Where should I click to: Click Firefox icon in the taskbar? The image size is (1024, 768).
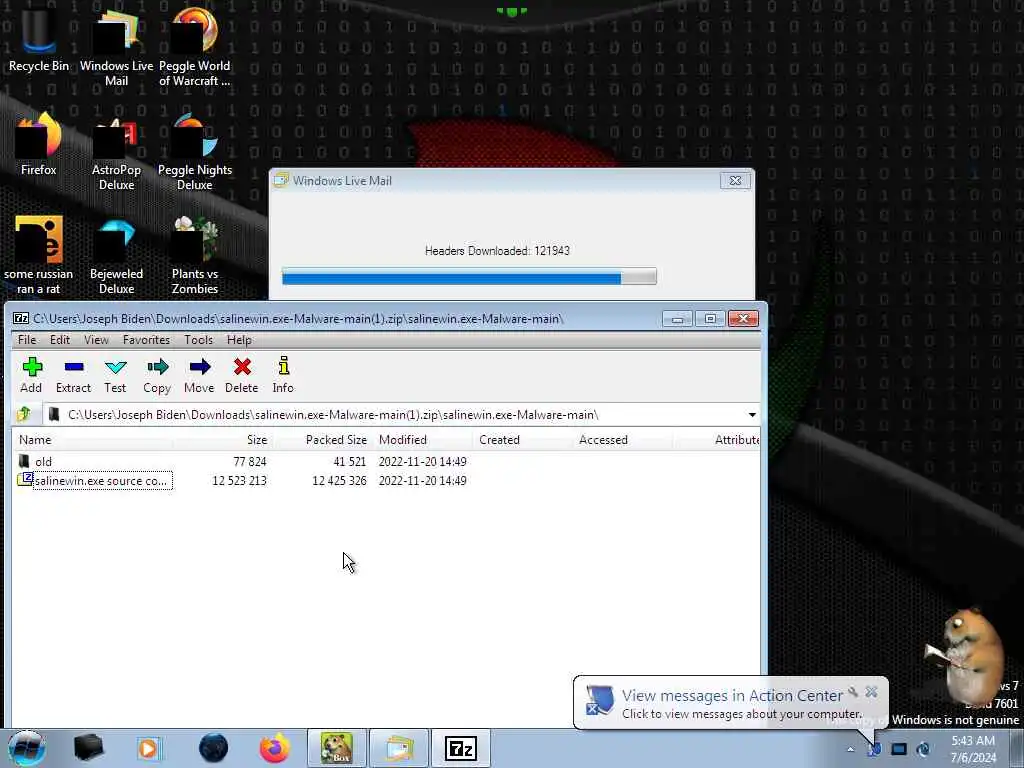point(274,748)
